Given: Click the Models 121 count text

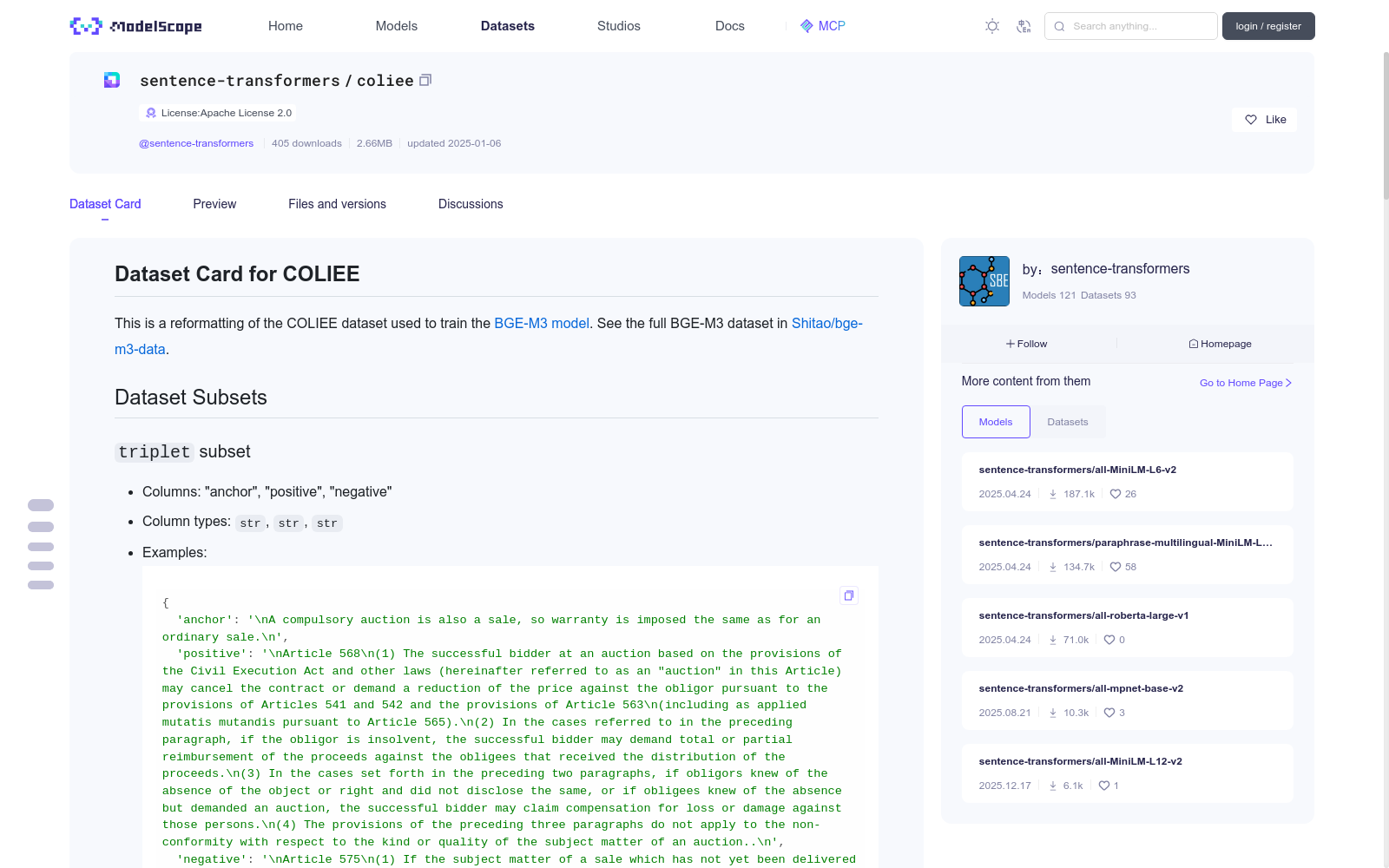Looking at the screenshot, I should pos(1049,295).
